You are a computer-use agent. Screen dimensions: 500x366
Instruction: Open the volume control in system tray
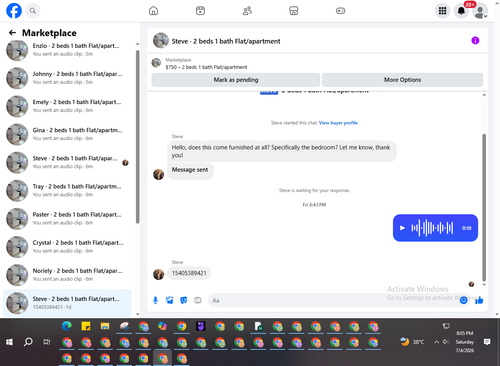coord(446,342)
